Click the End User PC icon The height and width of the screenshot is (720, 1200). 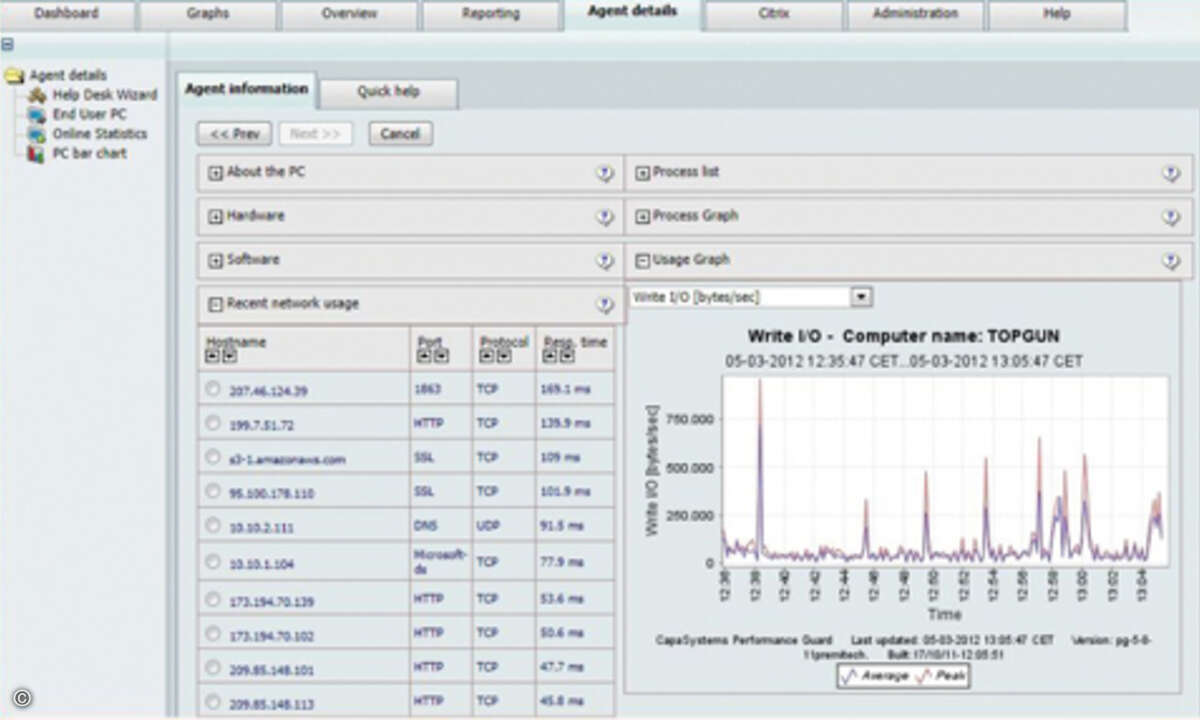tap(37, 115)
